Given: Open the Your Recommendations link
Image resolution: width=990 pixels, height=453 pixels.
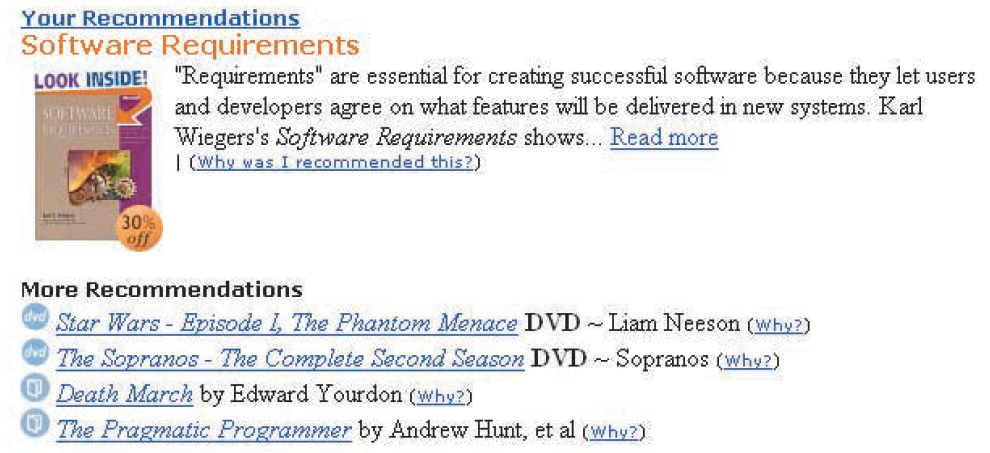Looking at the screenshot, I should [160, 17].
